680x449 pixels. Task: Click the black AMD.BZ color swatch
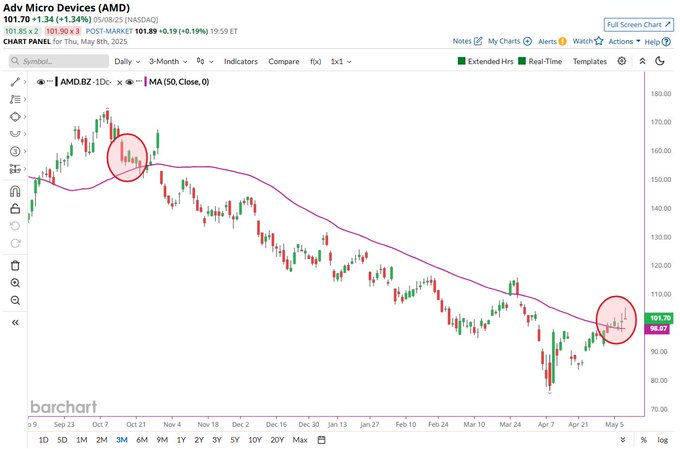pyautogui.click(x=57, y=82)
